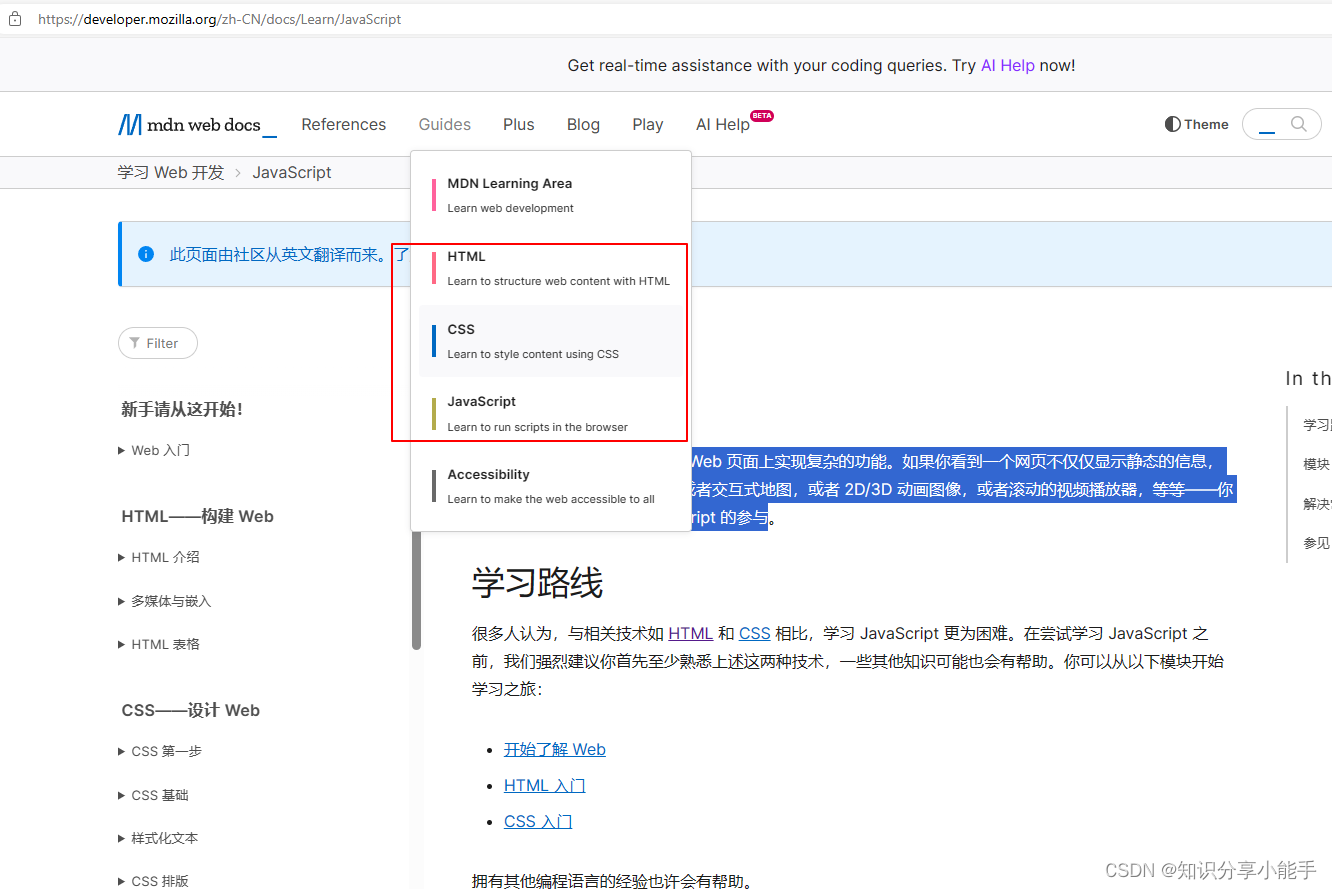Click the sidebar Filter field
The height and width of the screenshot is (889, 1332).
(x=158, y=343)
